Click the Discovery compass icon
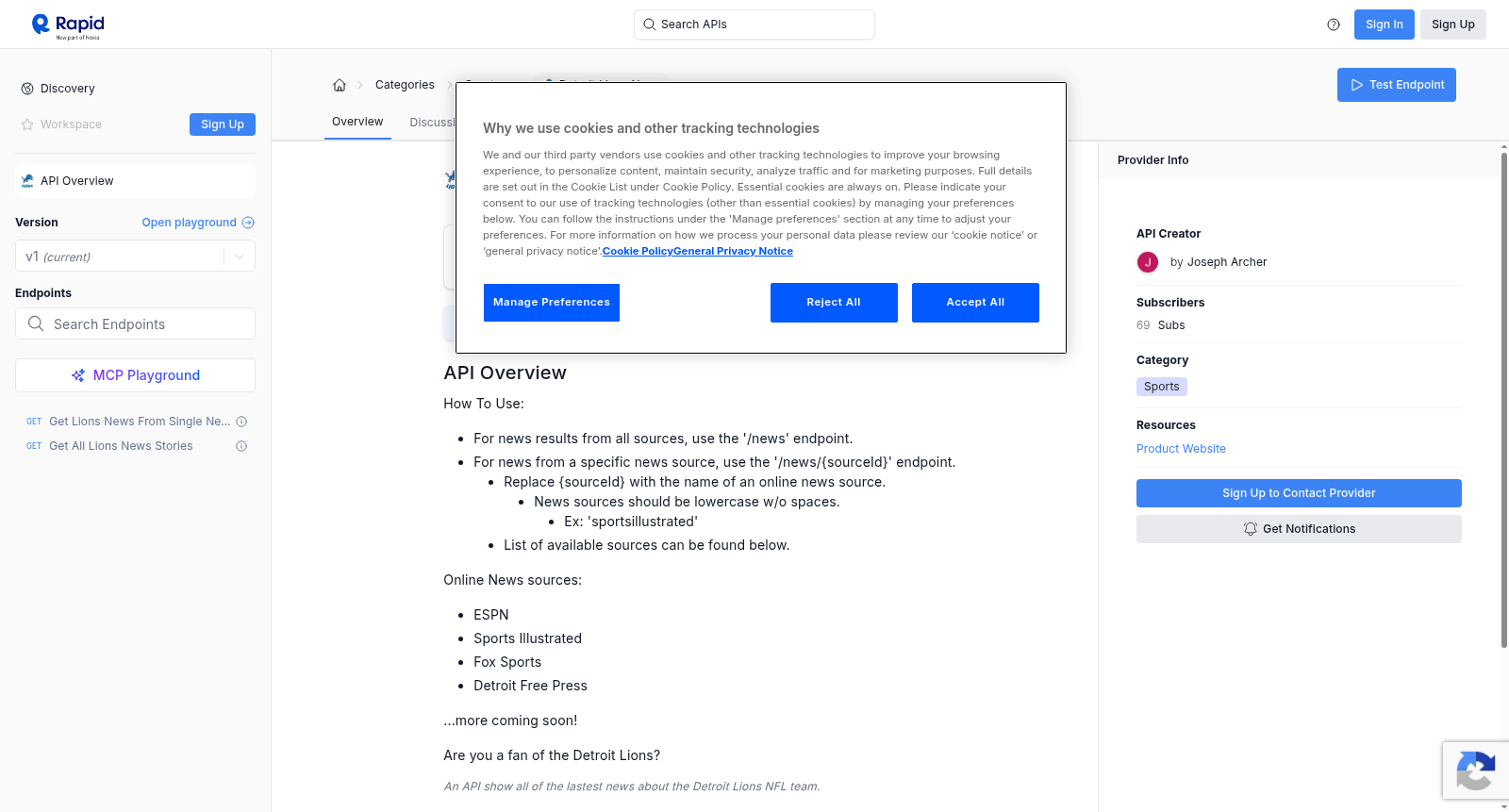 point(27,89)
